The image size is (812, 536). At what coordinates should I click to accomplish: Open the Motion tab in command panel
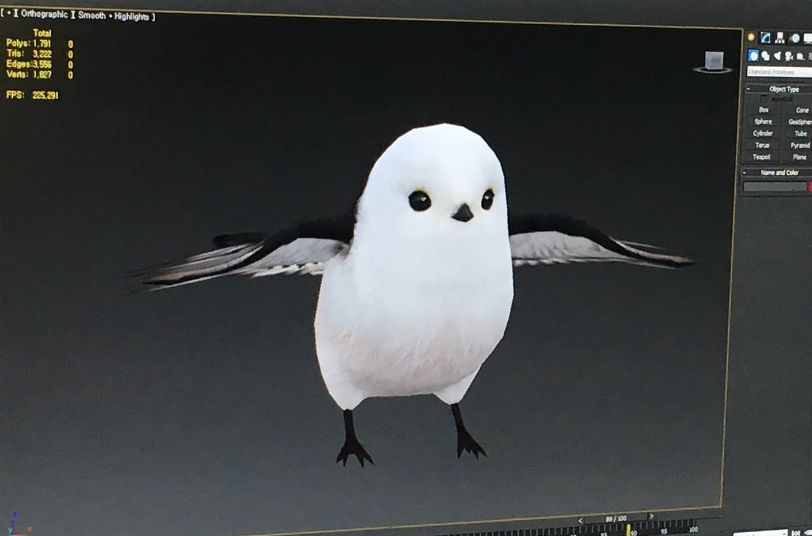click(794, 38)
